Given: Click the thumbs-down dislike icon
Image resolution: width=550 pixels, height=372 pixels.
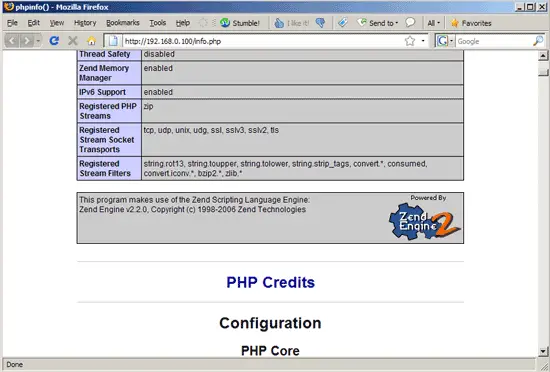Looking at the screenshot, I should click(x=320, y=23).
